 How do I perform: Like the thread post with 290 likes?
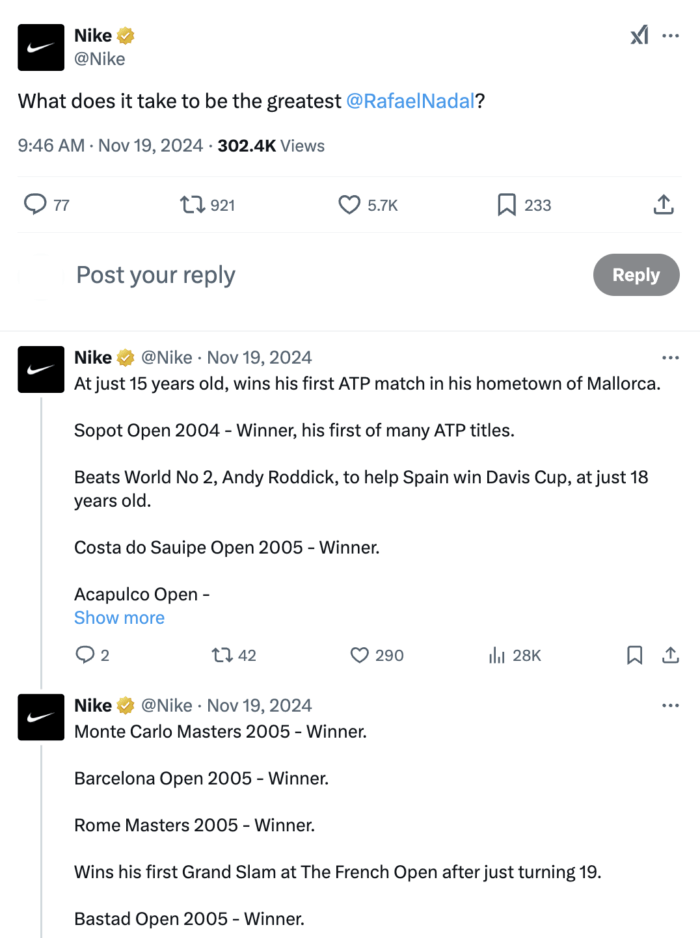(x=360, y=655)
